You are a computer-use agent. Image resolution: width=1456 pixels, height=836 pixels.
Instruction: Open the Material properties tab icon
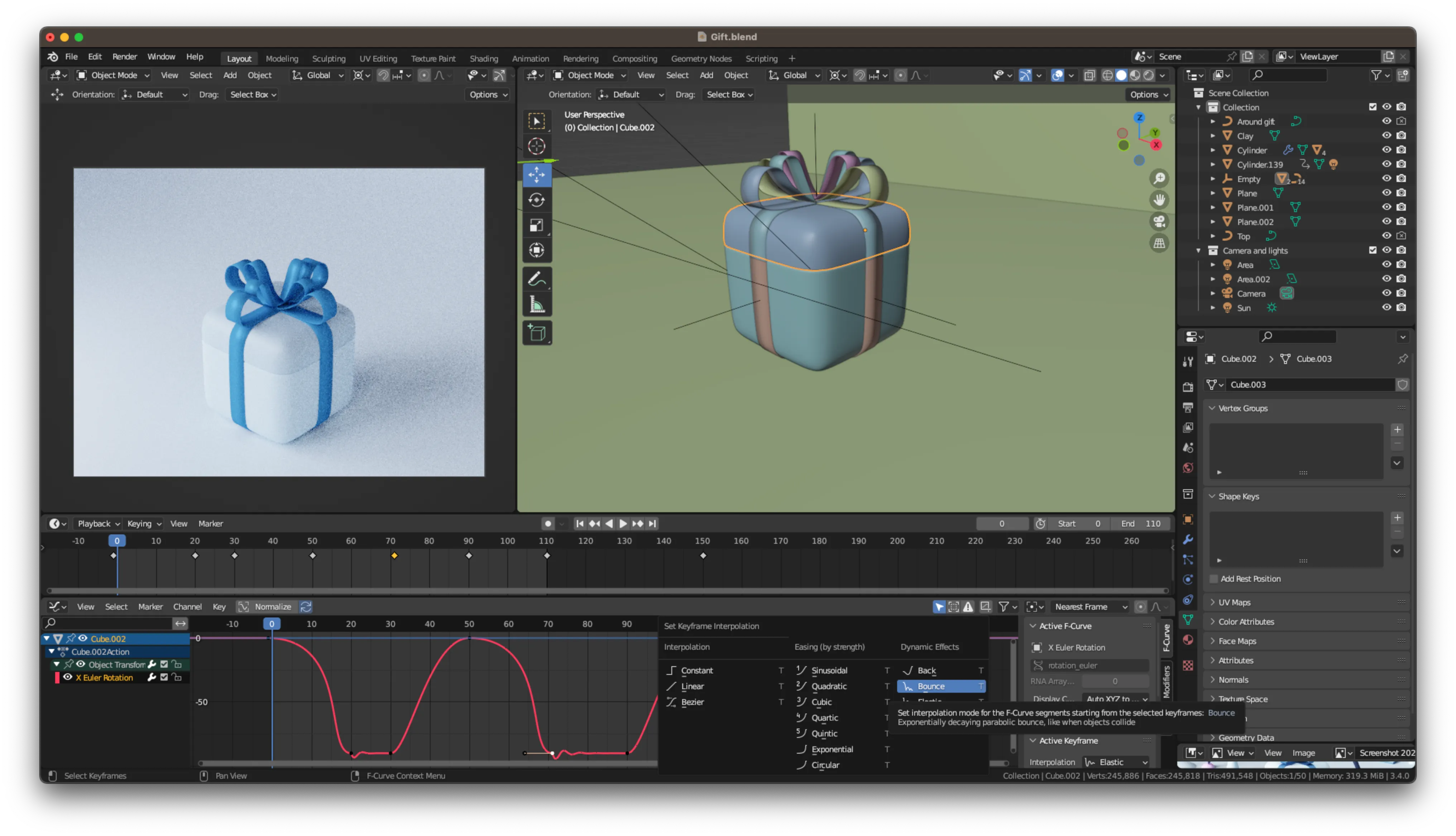click(x=1187, y=640)
